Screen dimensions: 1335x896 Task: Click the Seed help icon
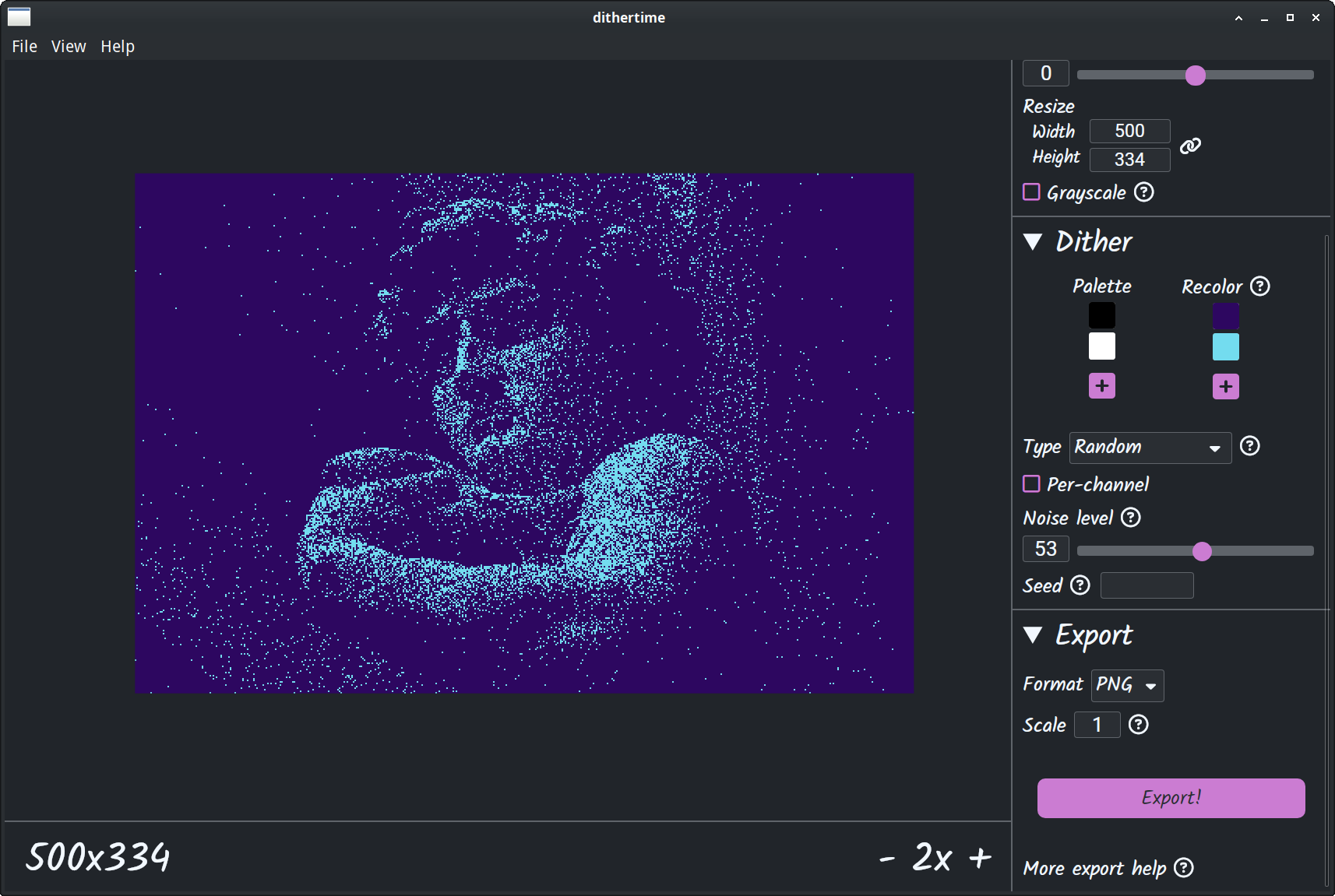[1080, 585]
